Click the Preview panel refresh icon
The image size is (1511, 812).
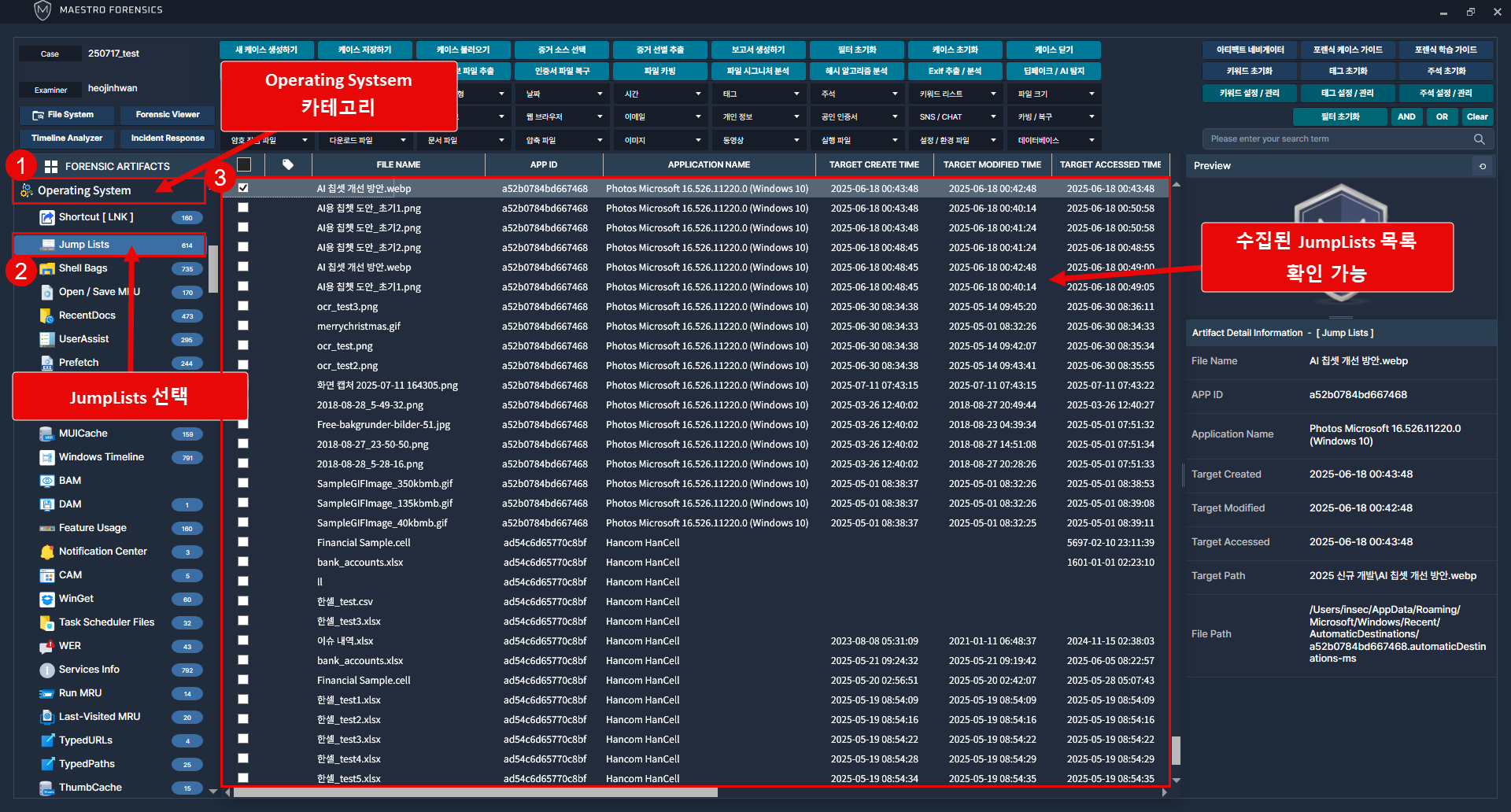click(x=1483, y=166)
